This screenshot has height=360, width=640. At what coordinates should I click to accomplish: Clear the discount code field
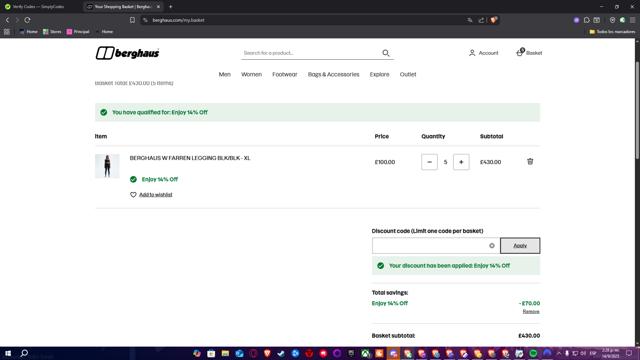(x=492, y=246)
